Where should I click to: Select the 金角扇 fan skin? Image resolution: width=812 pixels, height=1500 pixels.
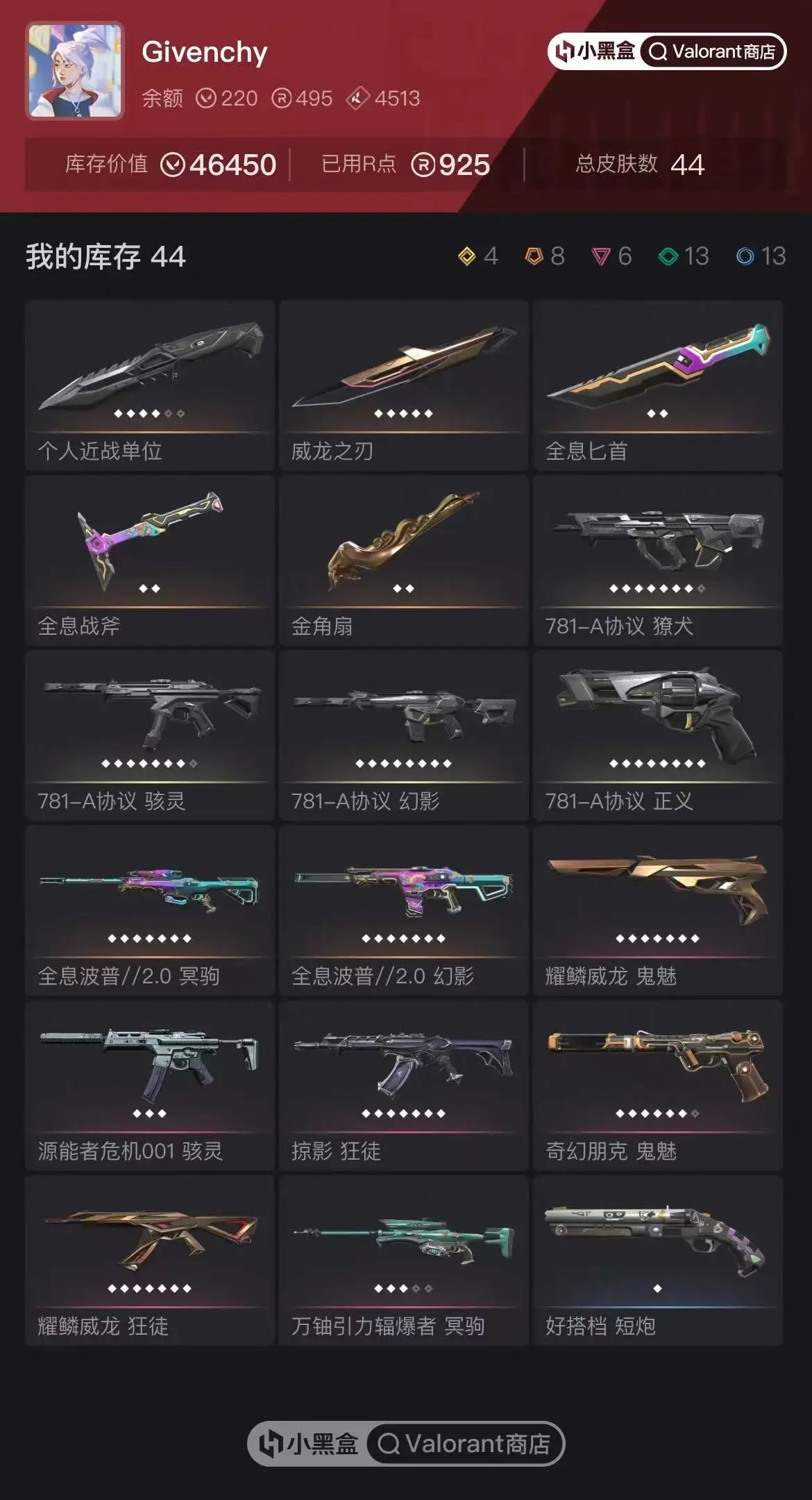tap(404, 560)
